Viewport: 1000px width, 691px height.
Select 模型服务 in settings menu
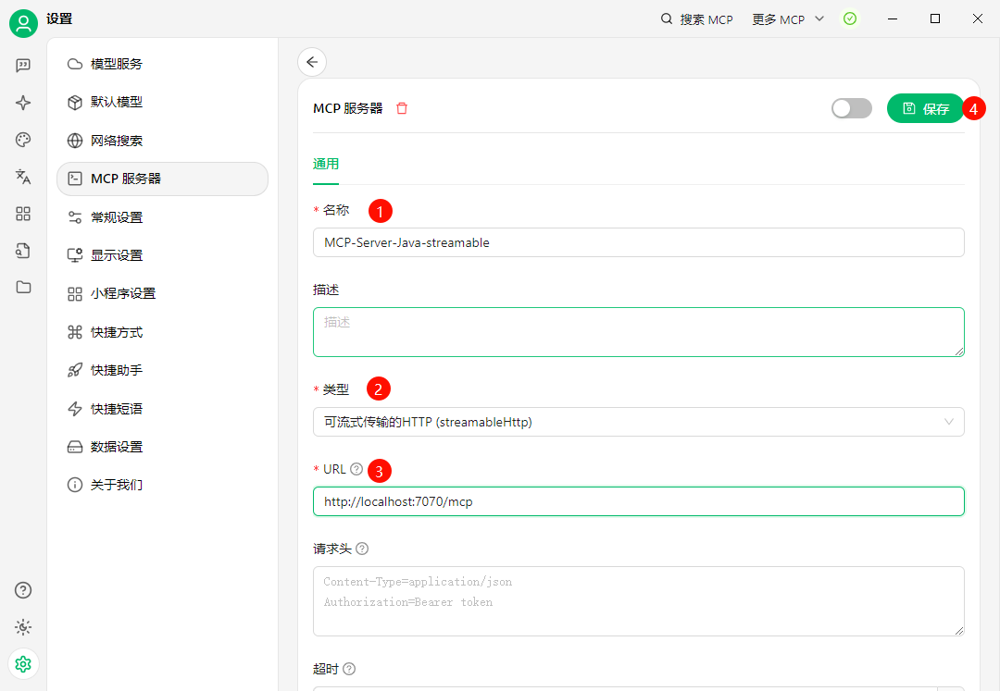[116, 64]
